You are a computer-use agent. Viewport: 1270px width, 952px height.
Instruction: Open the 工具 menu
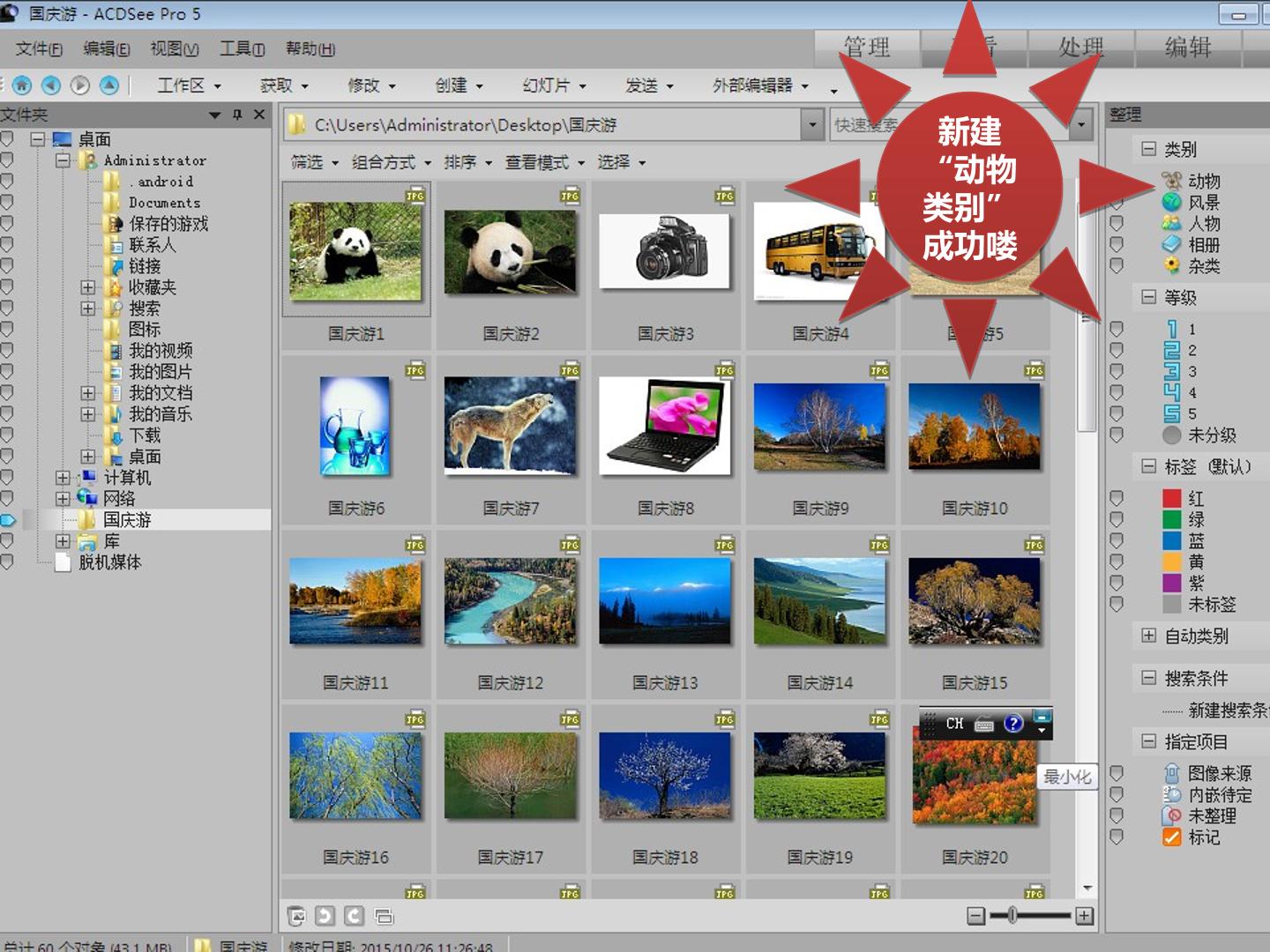[x=242, y=49]
